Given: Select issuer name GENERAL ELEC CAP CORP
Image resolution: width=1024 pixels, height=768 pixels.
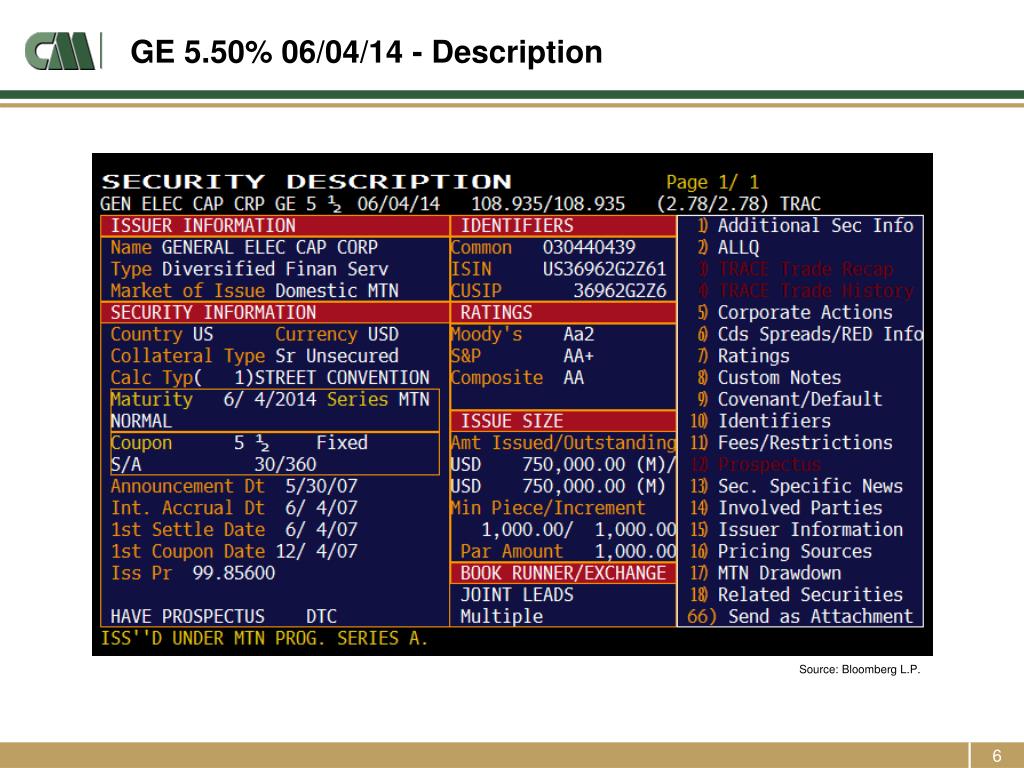Looking at the screenshot, I should pyautogui.click(x=270, y=248).
